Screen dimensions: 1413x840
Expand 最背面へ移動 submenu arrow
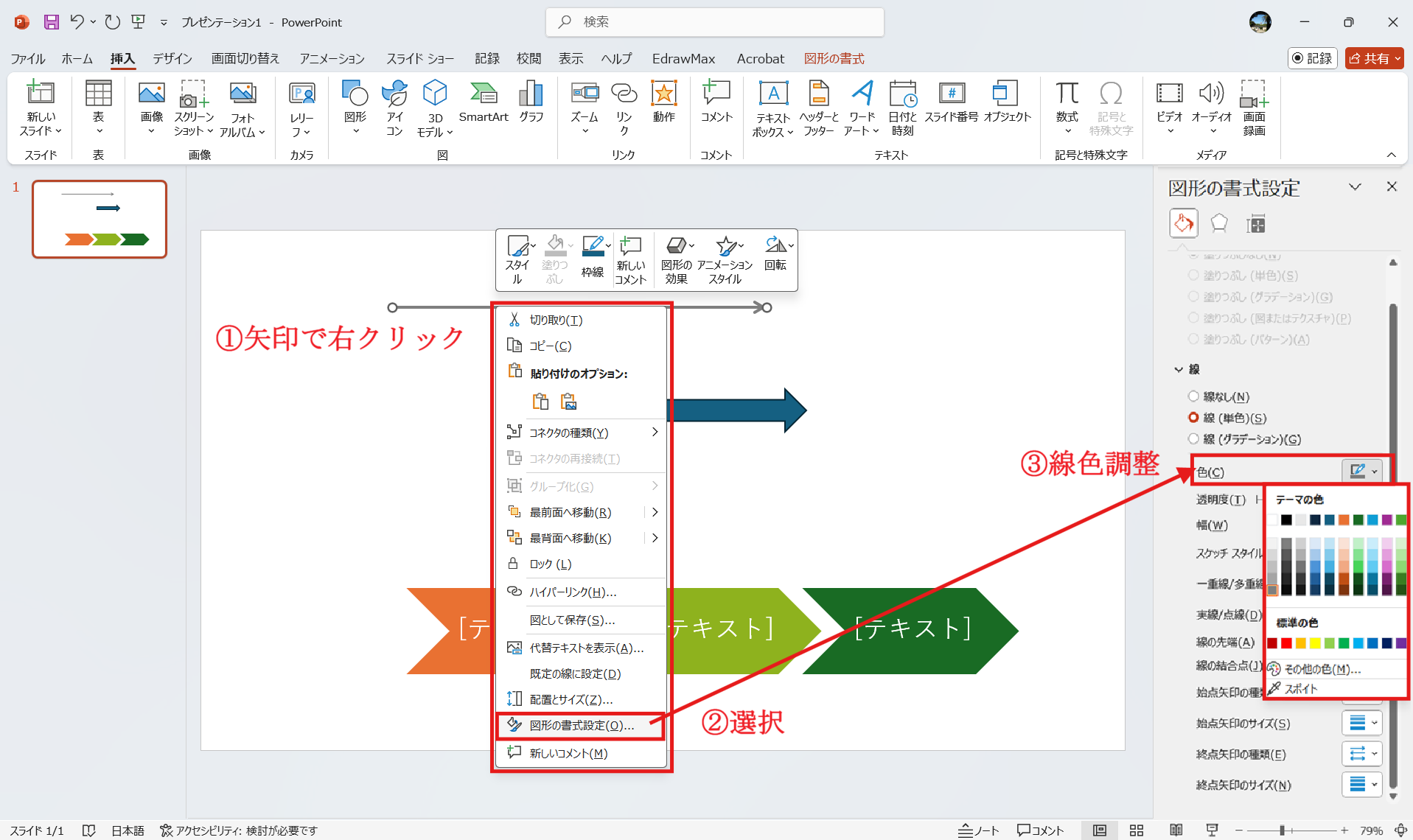(x=655, y=538)
